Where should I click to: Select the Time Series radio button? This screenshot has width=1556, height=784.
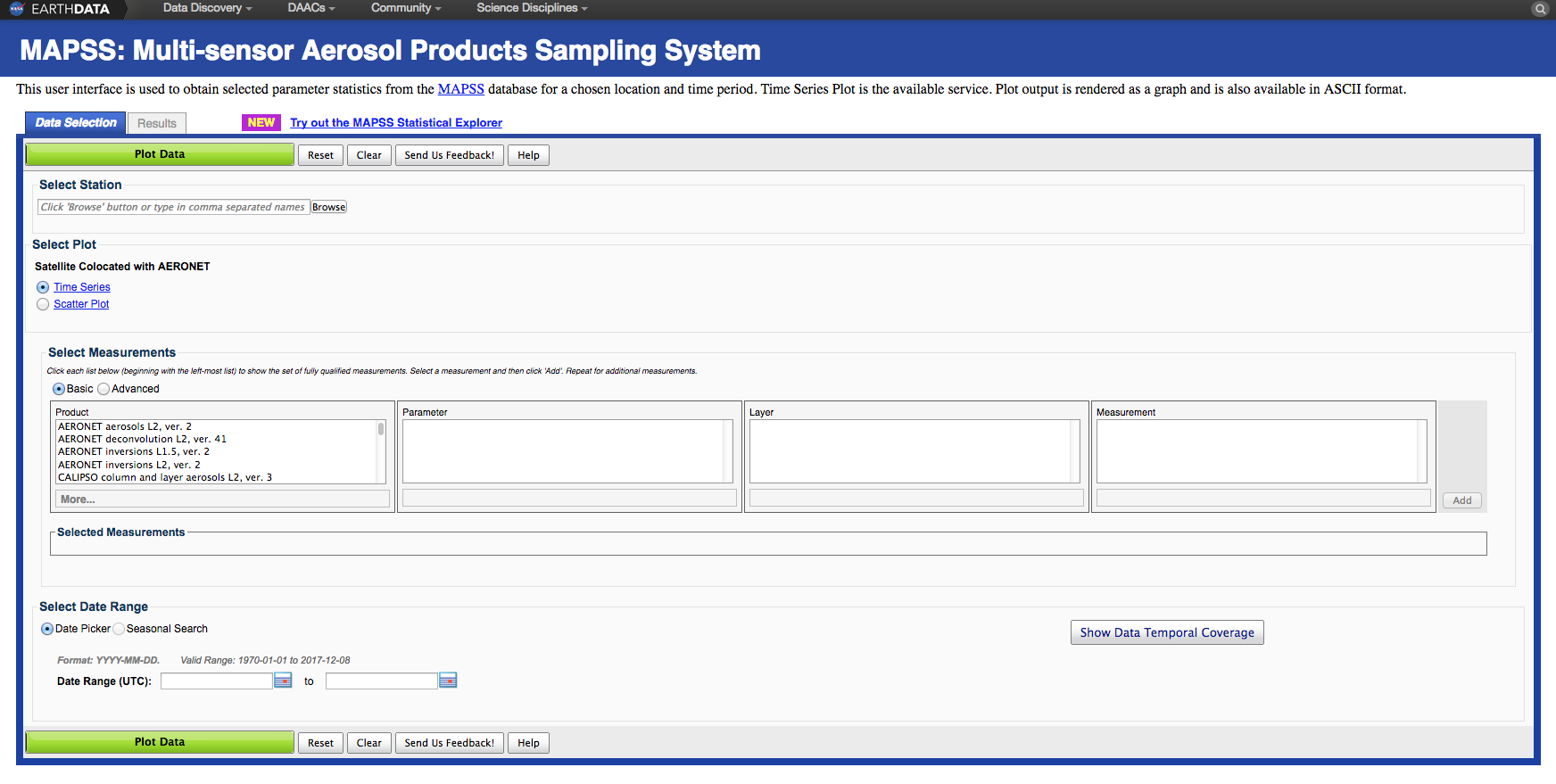(x=43, y=287)
